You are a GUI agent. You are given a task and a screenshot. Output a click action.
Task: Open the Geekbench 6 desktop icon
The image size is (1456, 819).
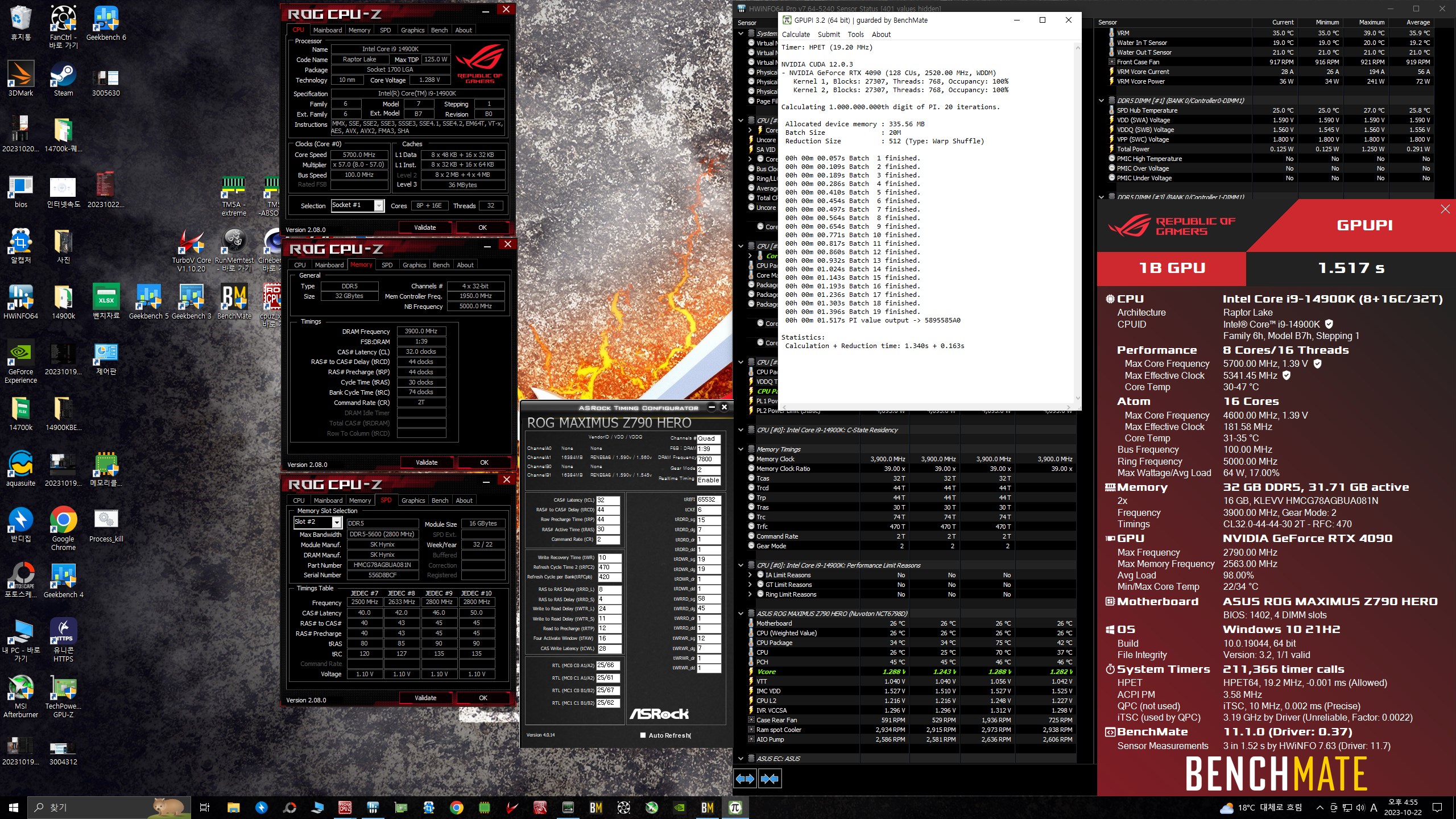106,23
